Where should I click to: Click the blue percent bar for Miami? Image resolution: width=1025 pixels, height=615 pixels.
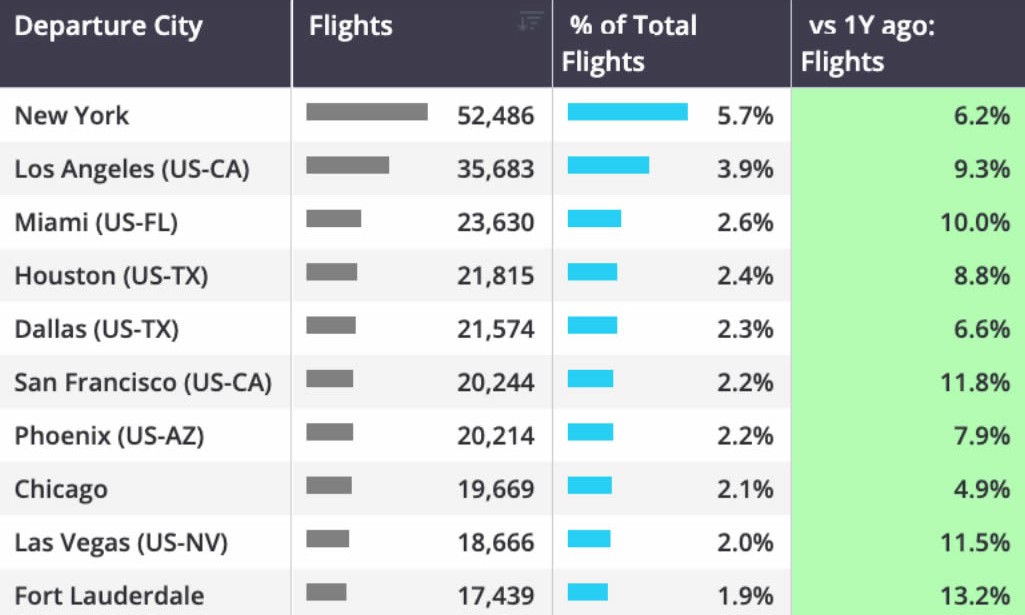pyautogui.click(x=594, y=218)
